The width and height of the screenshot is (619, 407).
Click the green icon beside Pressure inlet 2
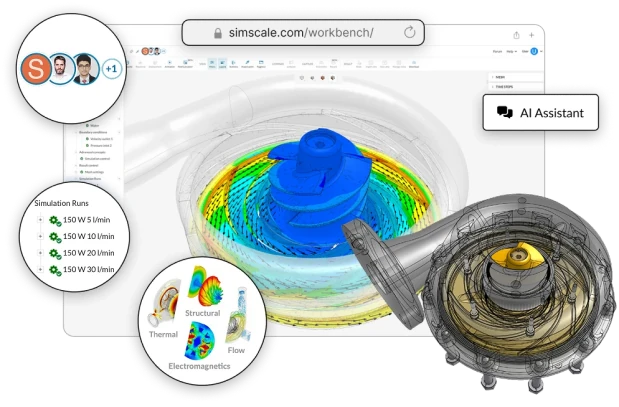87,145
